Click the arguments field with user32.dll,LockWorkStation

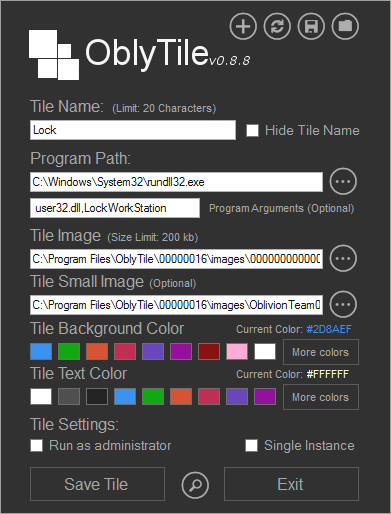coord(115,208)
